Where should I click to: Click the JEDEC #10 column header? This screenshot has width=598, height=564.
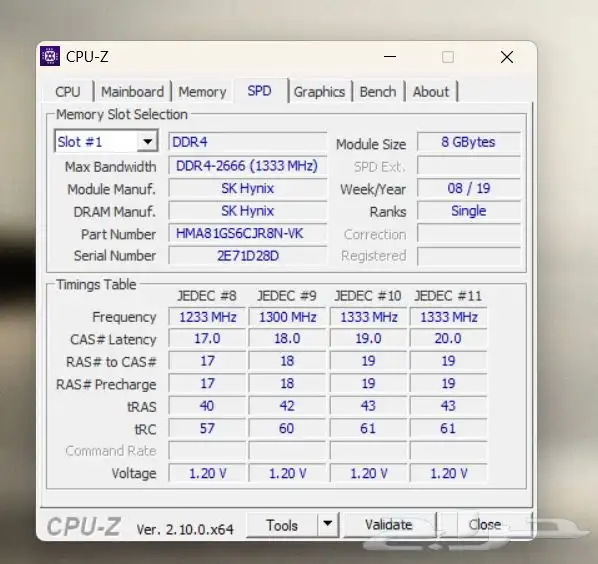pos(368,296)
